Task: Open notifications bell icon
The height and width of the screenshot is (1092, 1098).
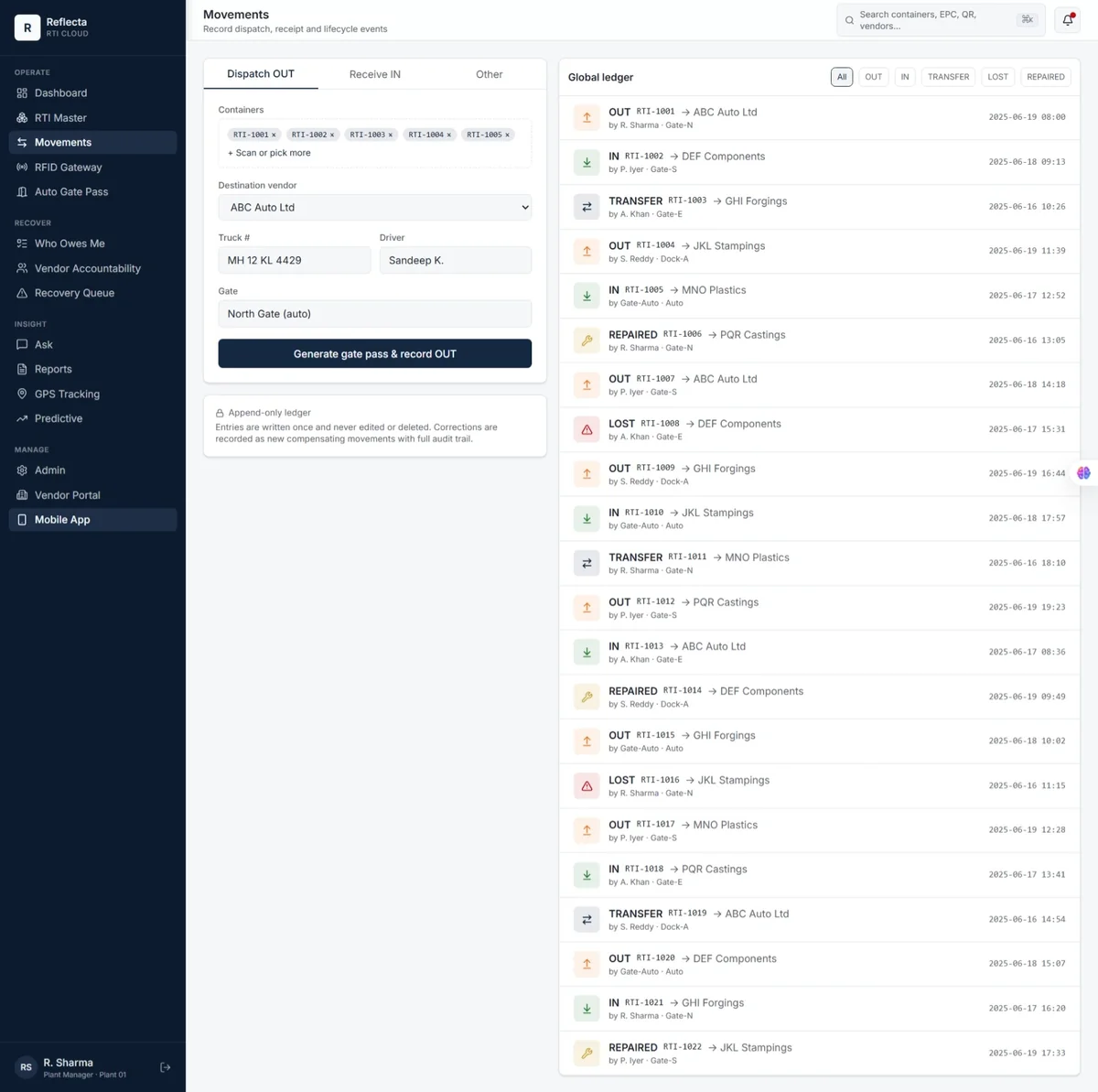Action: click(1067, 20)
